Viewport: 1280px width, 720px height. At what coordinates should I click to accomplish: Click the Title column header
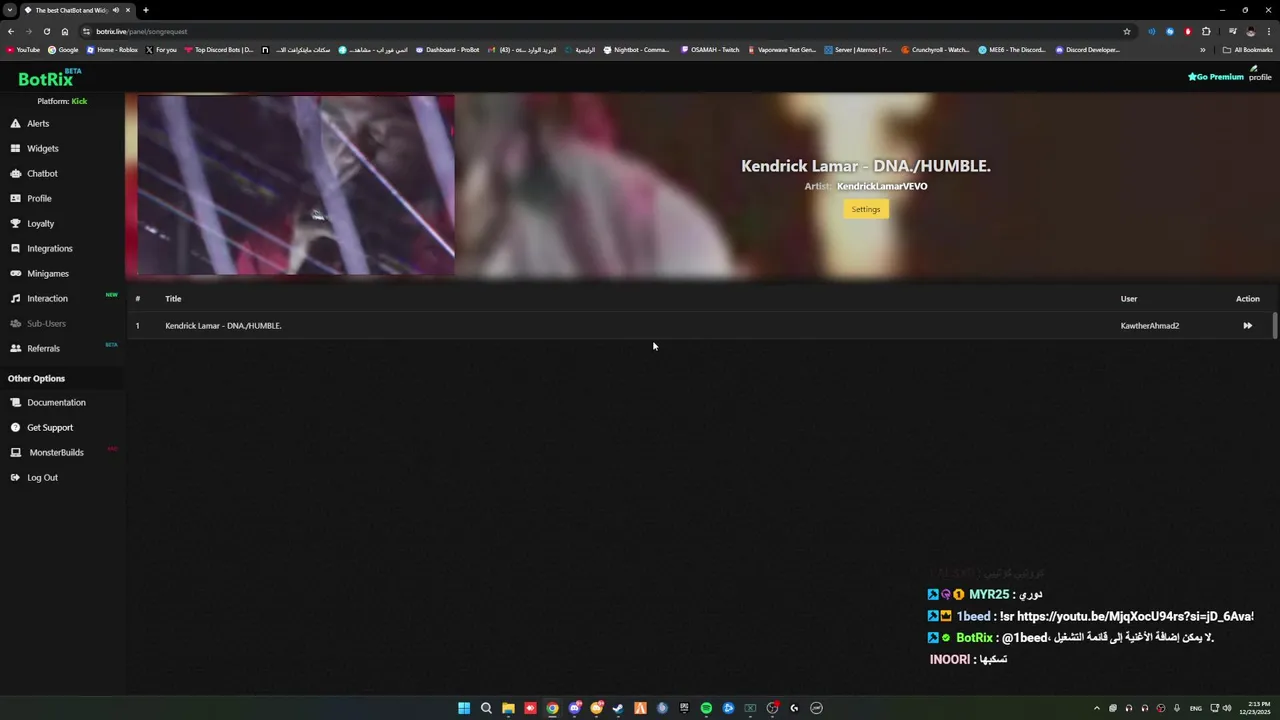[173, 298]
